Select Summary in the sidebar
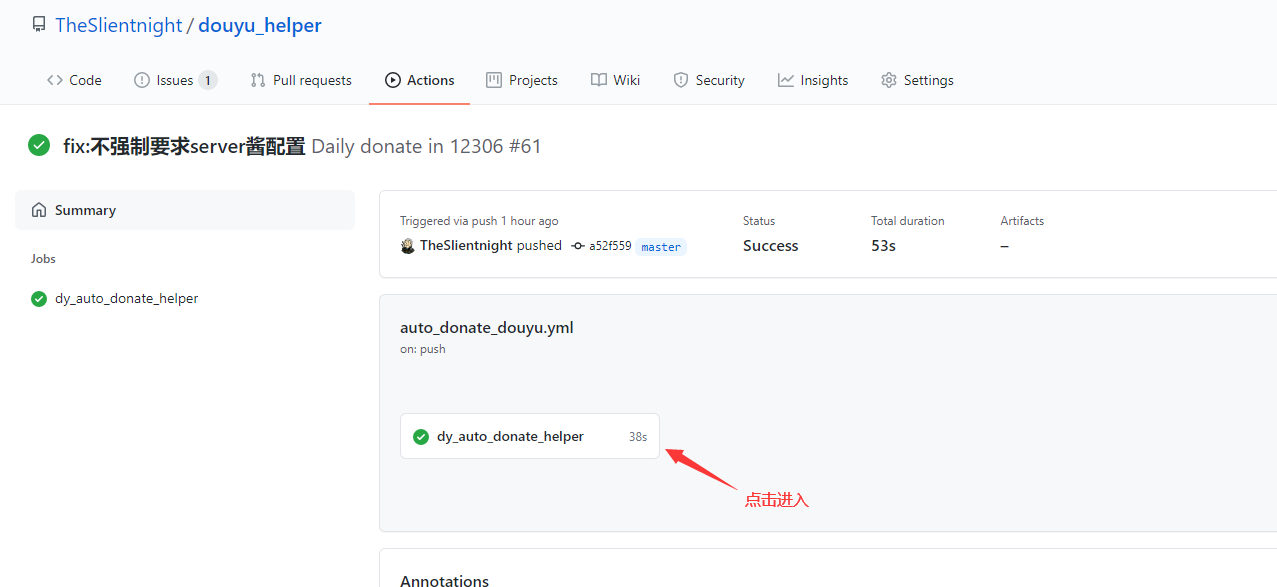Image resolution: width=1277 pixels, height=587 pixels. [185, 210]
